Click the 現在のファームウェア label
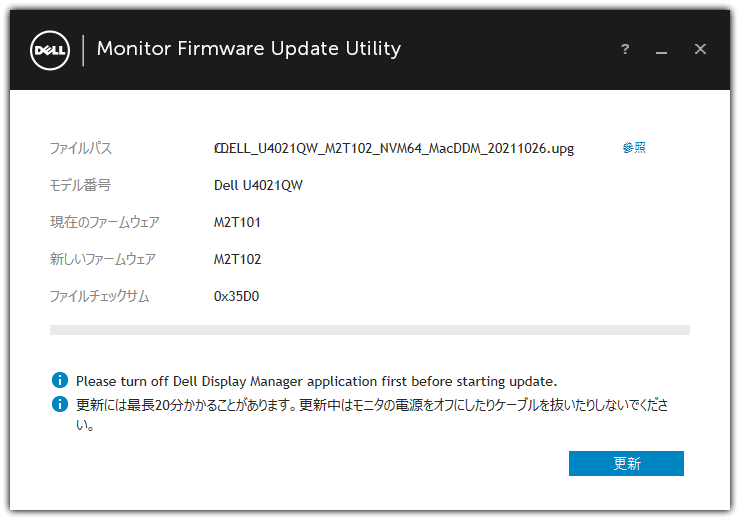740x520 pixels. coord(105,222)
